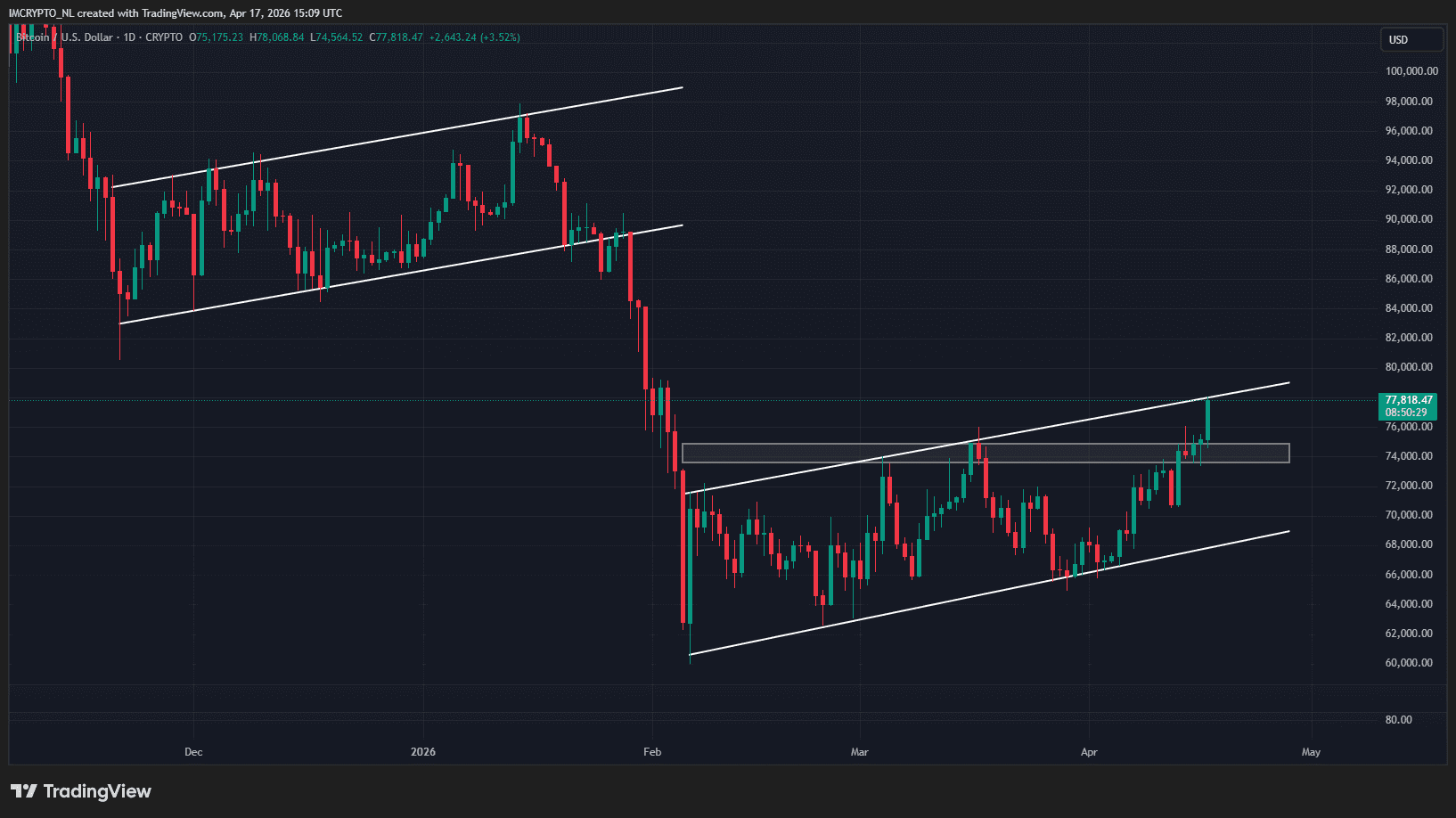1456x818 pixels.
Task: Click the Bitcoin / U.S. Dollar symbol title
Action: (x=65, y=37)
